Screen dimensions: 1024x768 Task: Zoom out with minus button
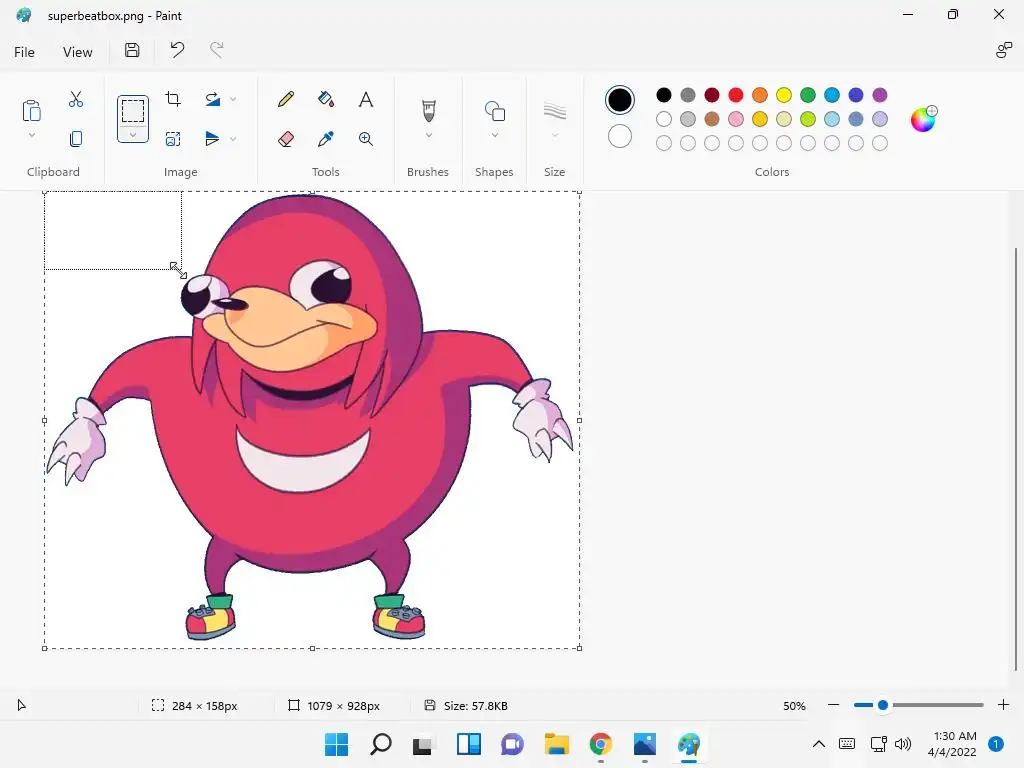pyautogui.click(x=833, y=705)
